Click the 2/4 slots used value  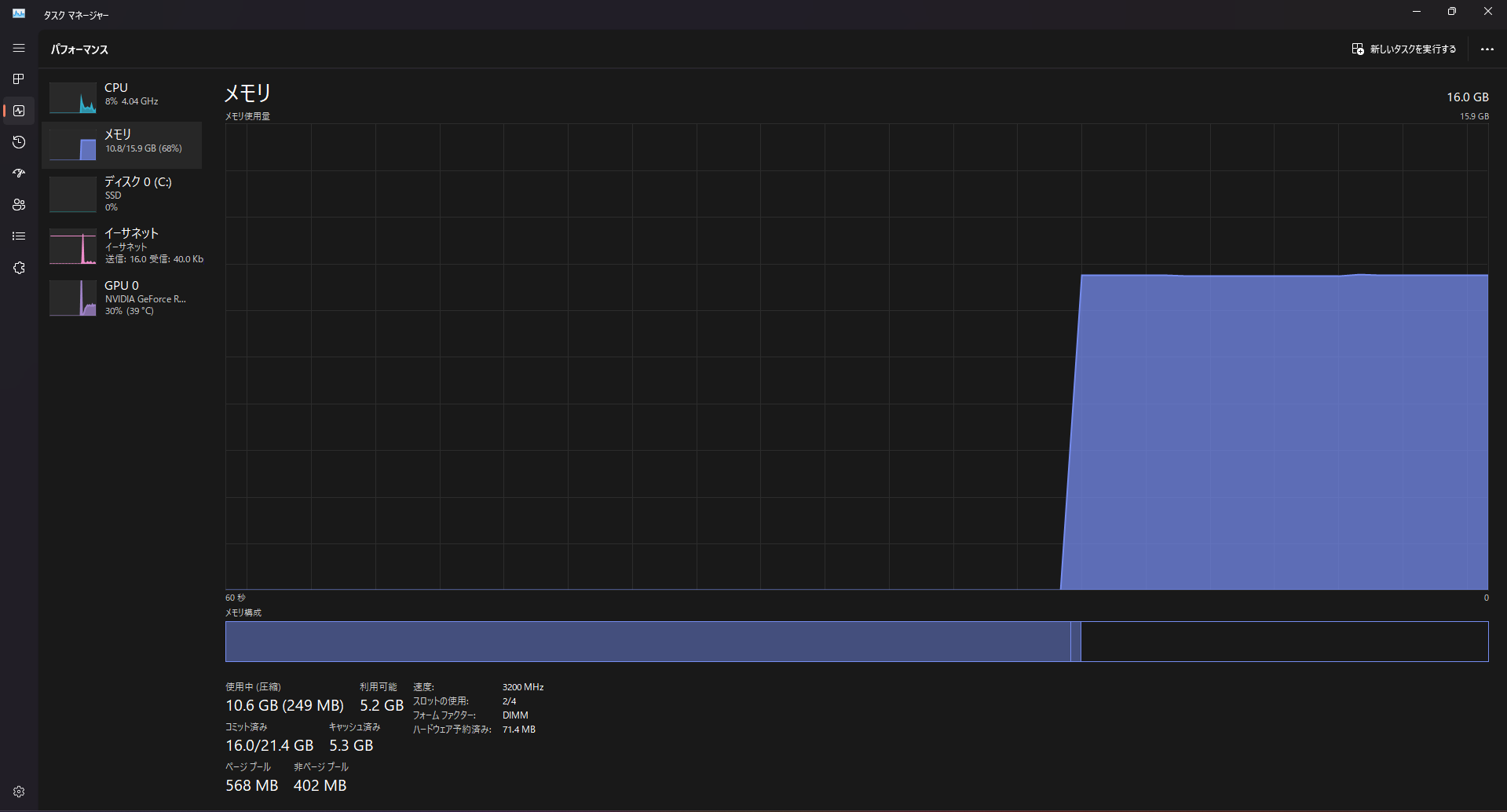[510, 701]
